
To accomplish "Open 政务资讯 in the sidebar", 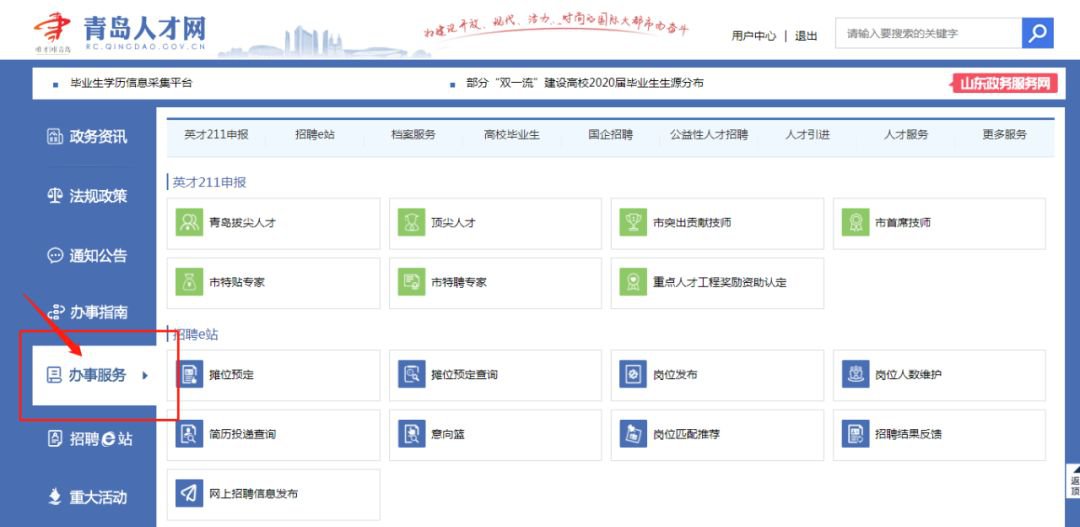I will tap(88, 137).
